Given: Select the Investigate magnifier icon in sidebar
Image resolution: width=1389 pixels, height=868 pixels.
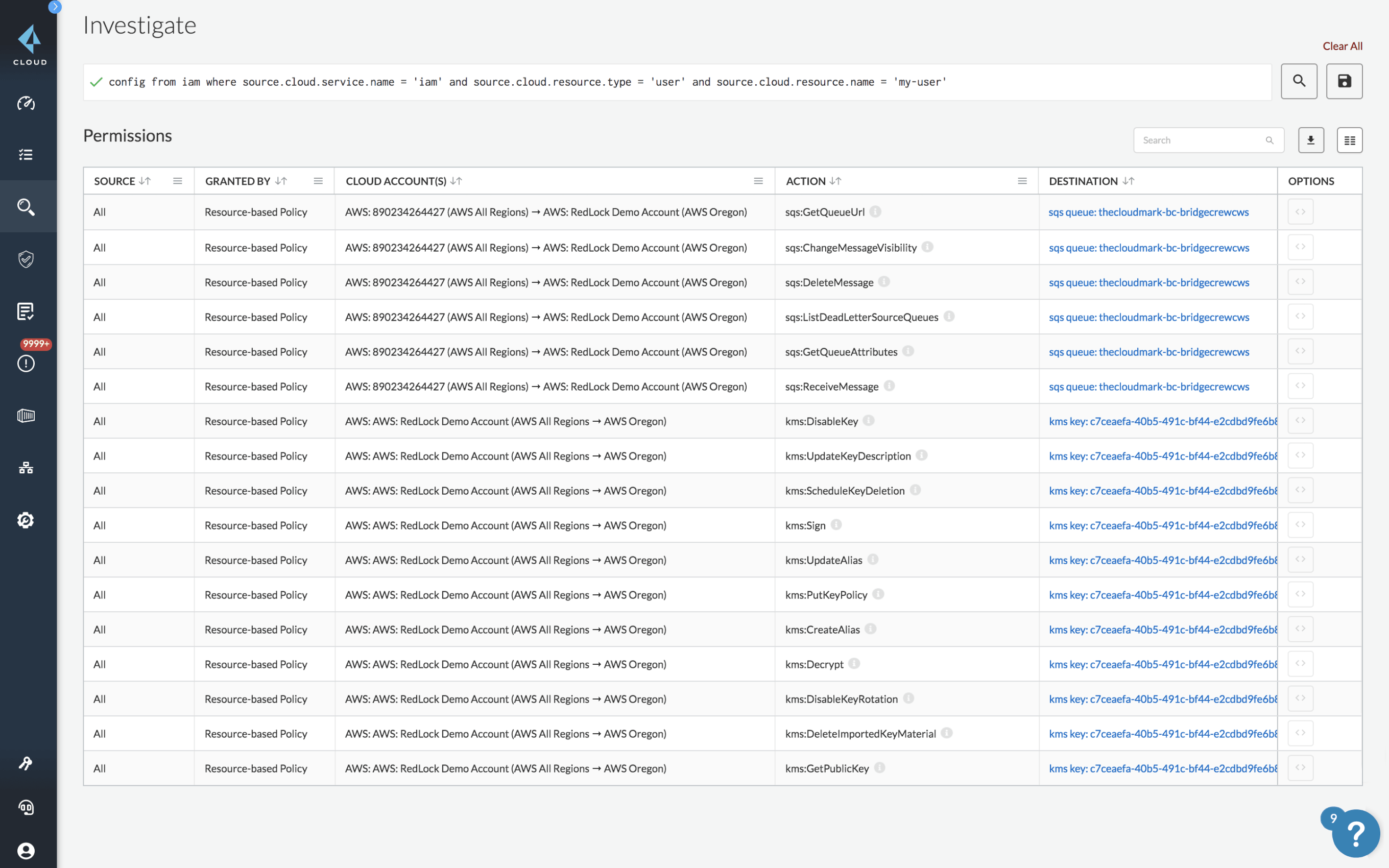Looking at the screenshot, I should [x=26, y=207].
